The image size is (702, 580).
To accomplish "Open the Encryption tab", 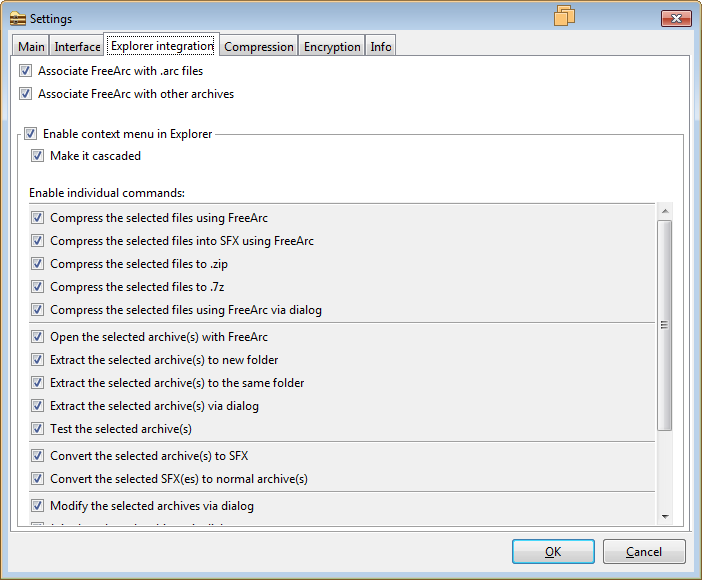I will tap(332, 47).
